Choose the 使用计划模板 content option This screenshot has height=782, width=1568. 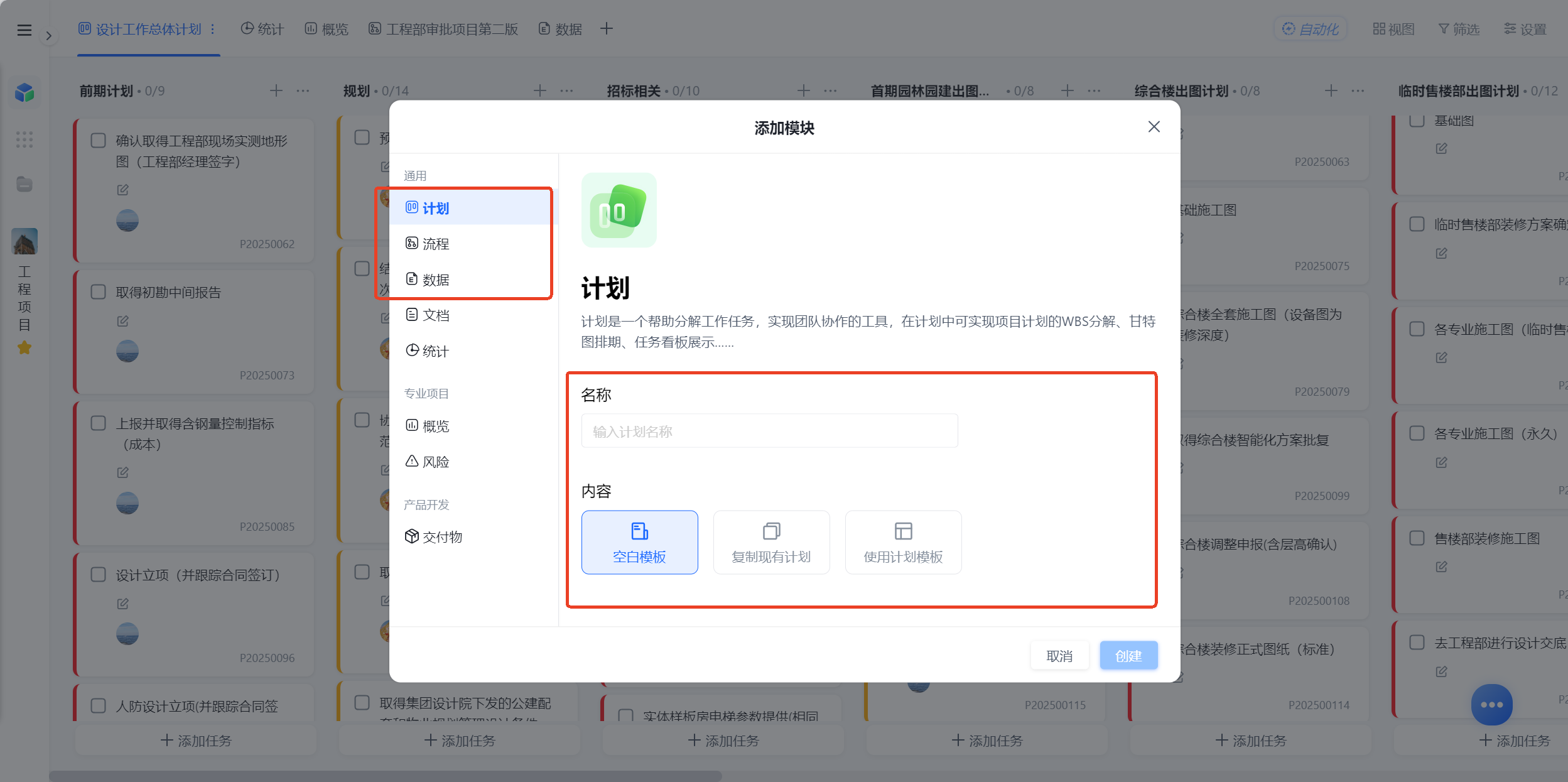[x=903, y=542]
